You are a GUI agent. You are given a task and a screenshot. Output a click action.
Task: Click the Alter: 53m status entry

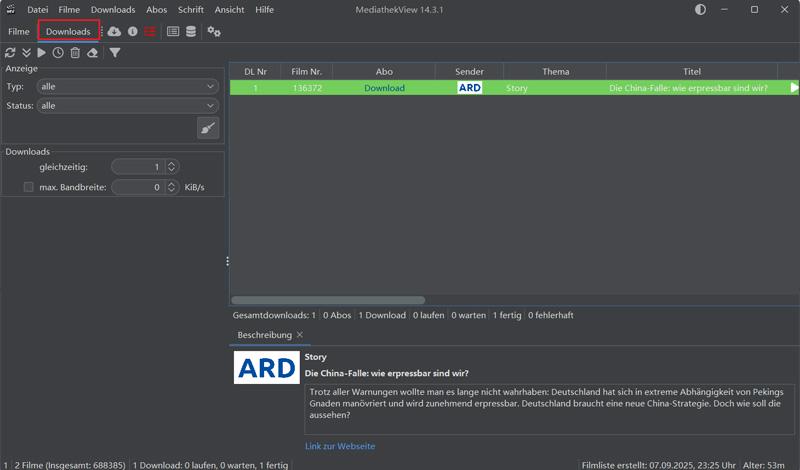(763, 465)
